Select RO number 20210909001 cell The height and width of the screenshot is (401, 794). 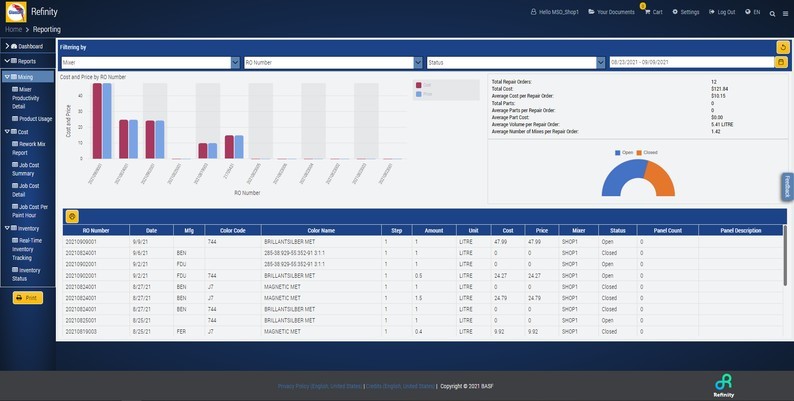(96, 242)
